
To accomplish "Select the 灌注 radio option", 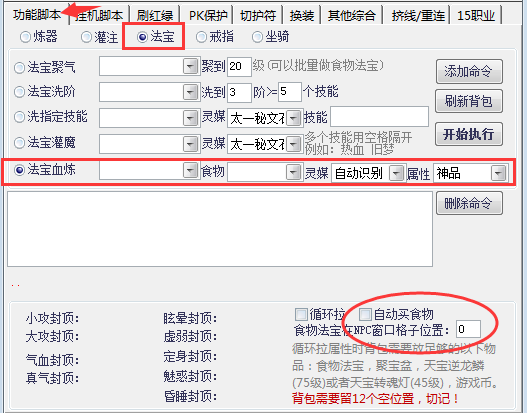I will point(99,37).
